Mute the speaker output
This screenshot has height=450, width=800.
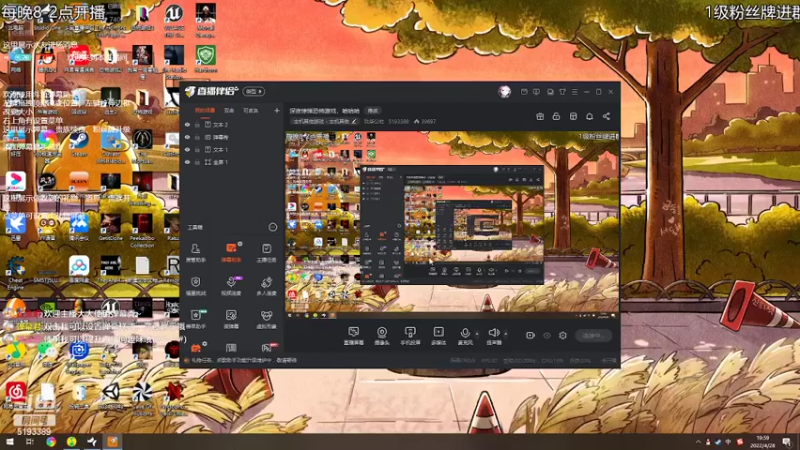tap(494, 336)
